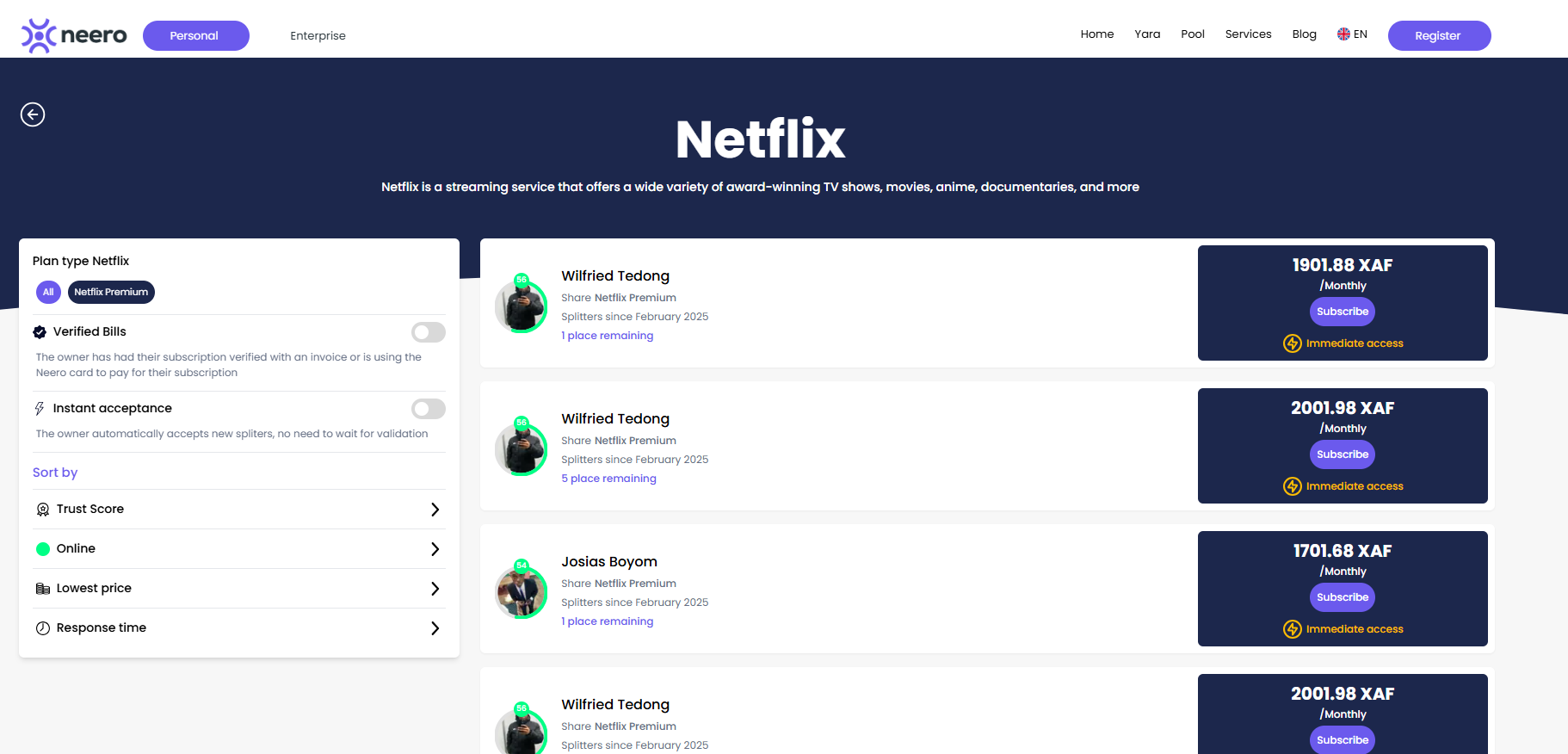
Task: Expand the Lowest price sort chevron
Action: (435, 589)
